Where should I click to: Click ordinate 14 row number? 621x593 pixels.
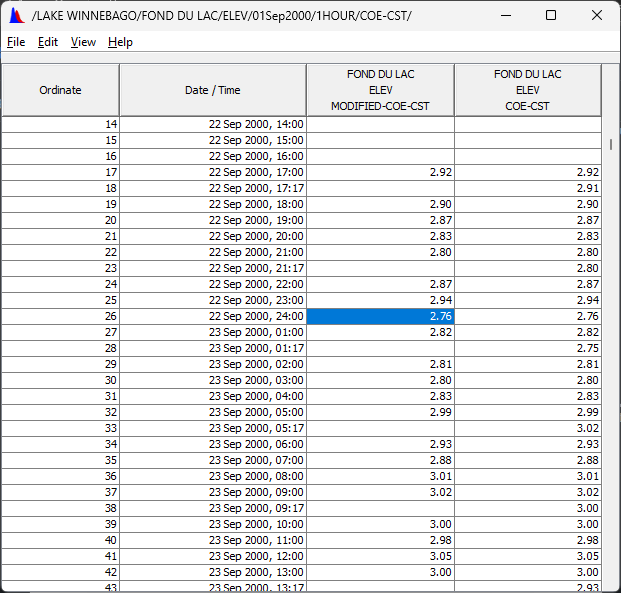tap(60, 124)
